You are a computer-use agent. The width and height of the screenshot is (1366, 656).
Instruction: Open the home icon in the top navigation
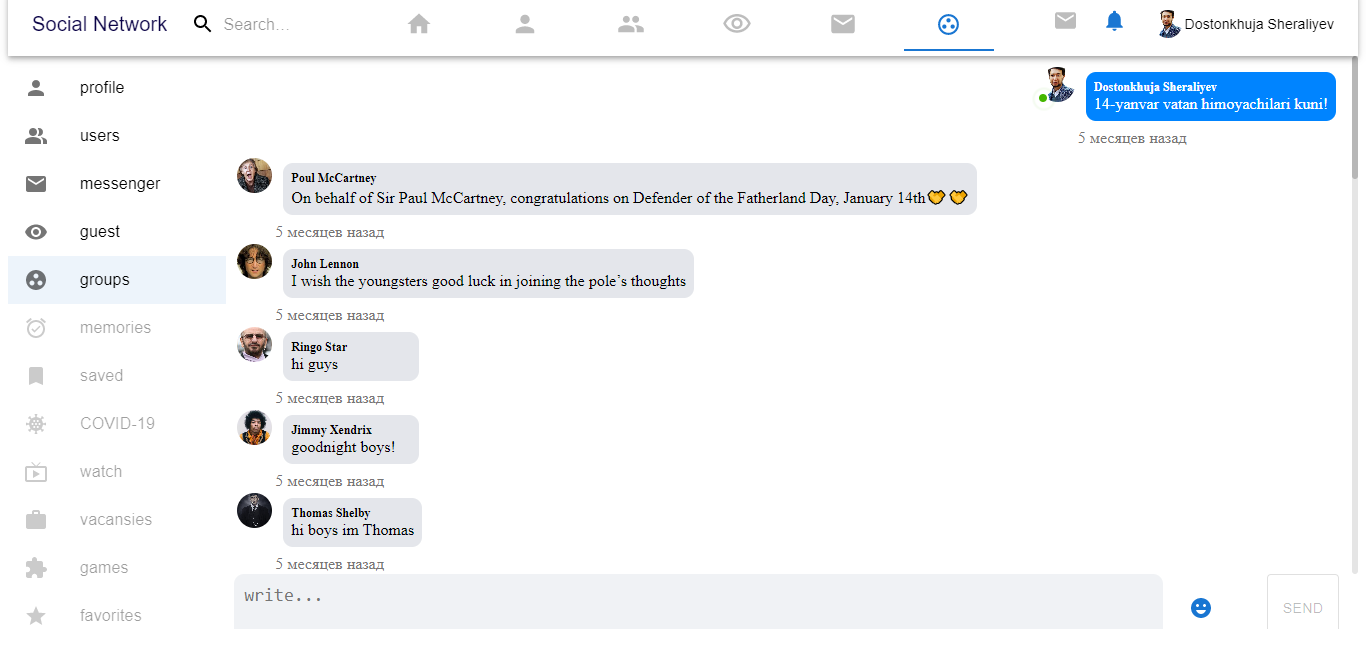[419, 24]
